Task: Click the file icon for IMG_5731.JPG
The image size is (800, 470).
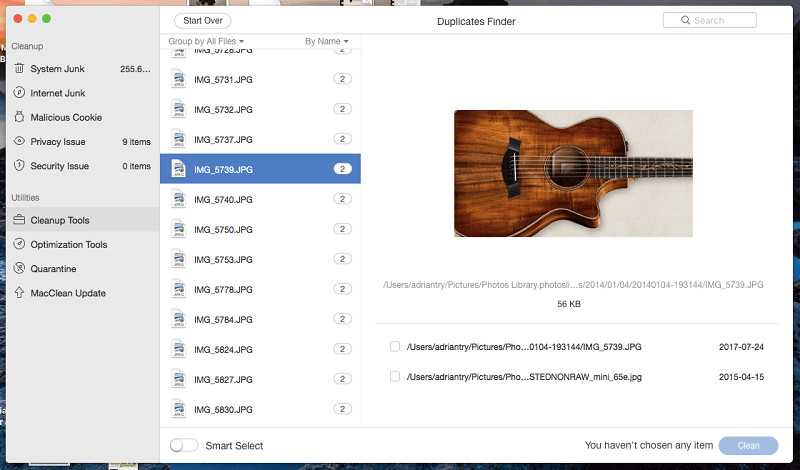Action: click(x=179, y=79)
